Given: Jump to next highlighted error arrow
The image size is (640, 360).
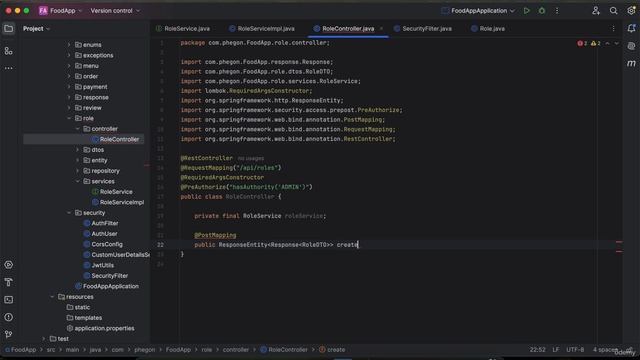Looking at the screenshot, I should [x=616, y=43].
